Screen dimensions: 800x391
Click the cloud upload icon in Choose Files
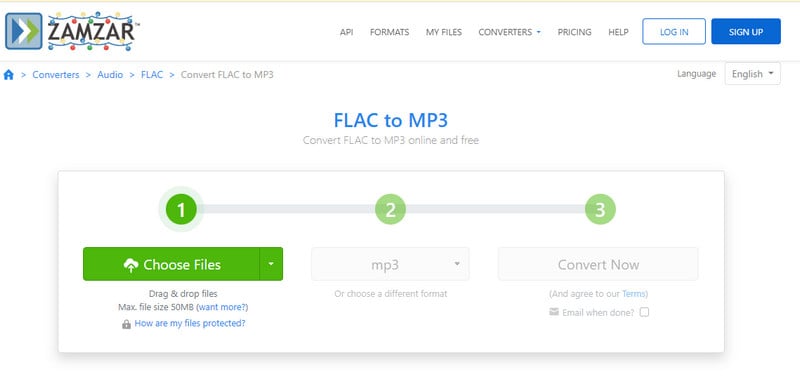(131, 265)
